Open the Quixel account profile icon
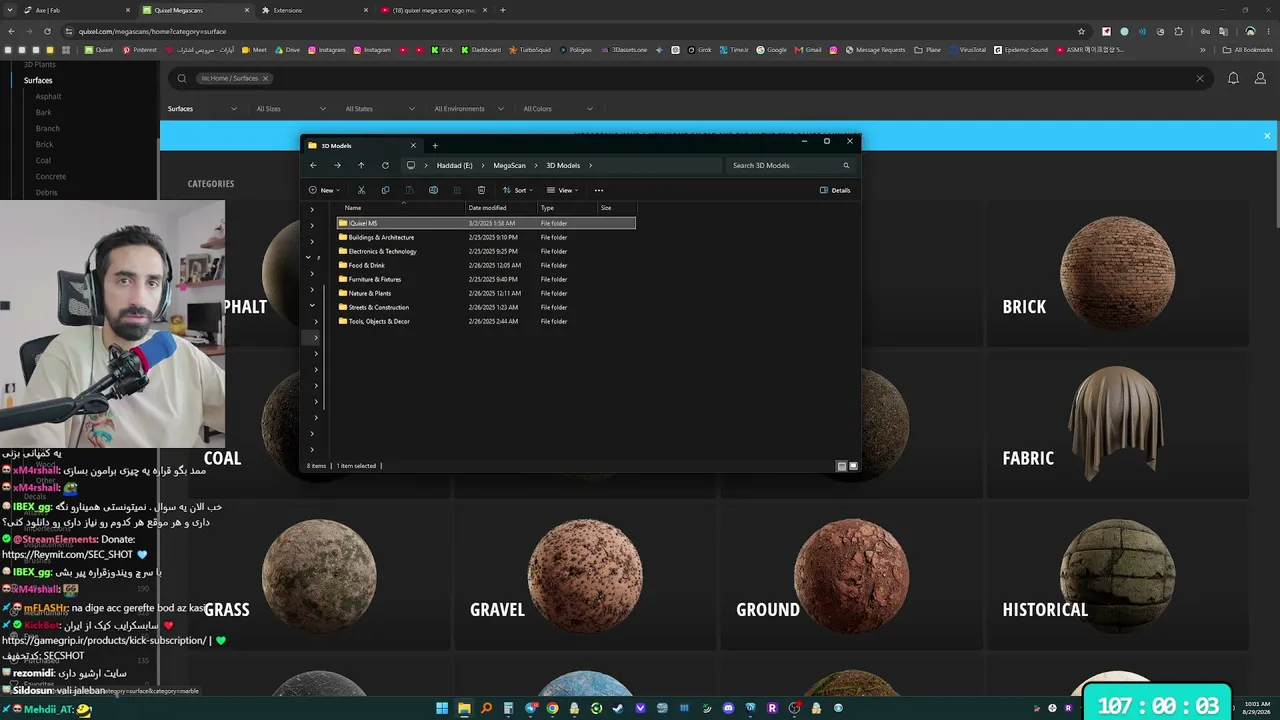The image size is (1280, 720). click(1260, 78)
